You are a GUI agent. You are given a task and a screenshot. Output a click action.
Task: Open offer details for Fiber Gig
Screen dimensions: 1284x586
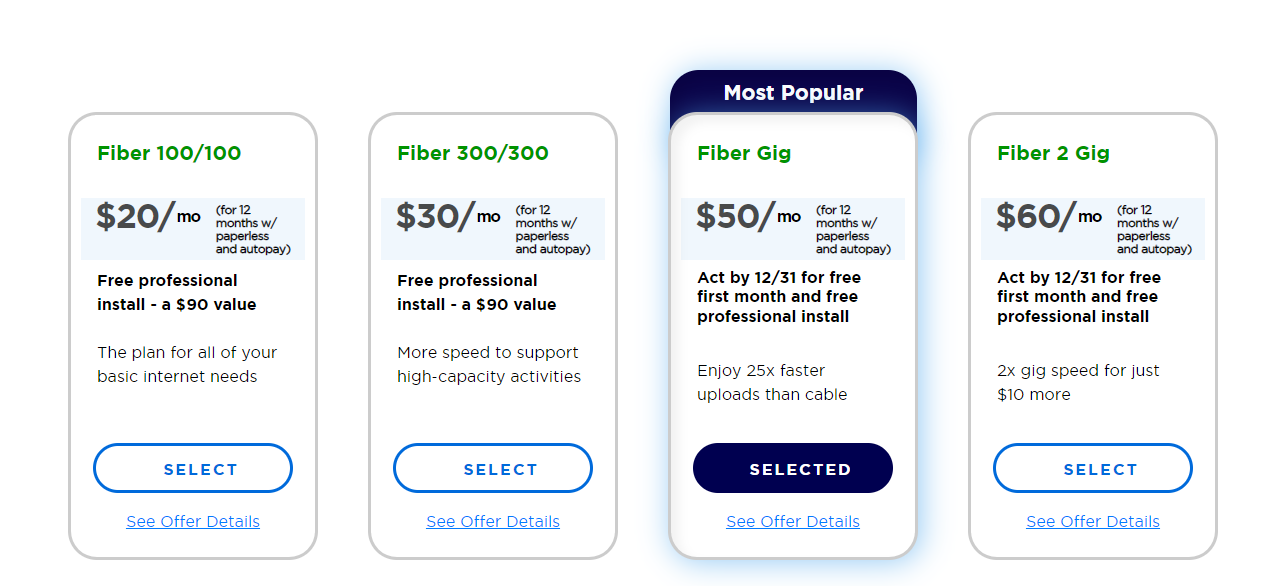[x=792, y=521]
